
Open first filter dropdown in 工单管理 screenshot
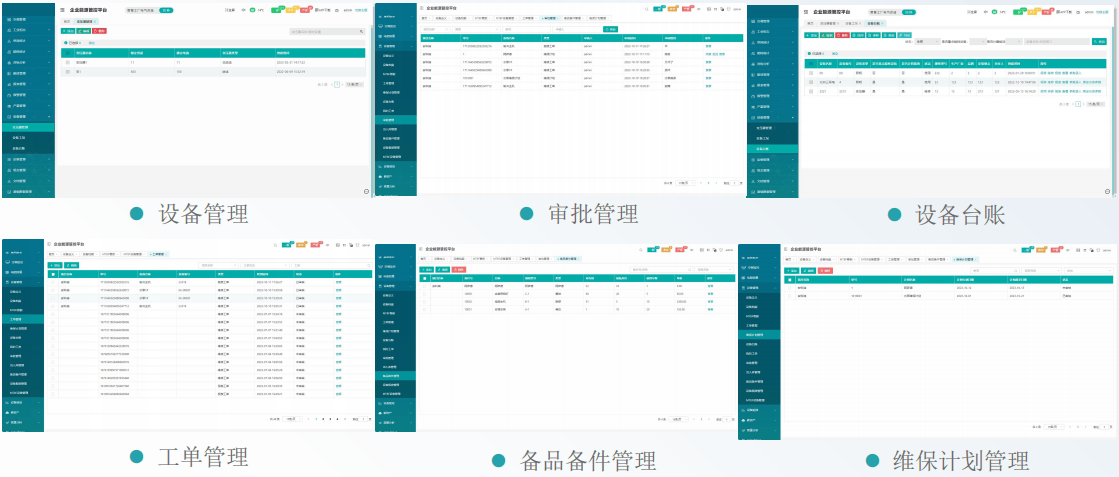point(218,265)
